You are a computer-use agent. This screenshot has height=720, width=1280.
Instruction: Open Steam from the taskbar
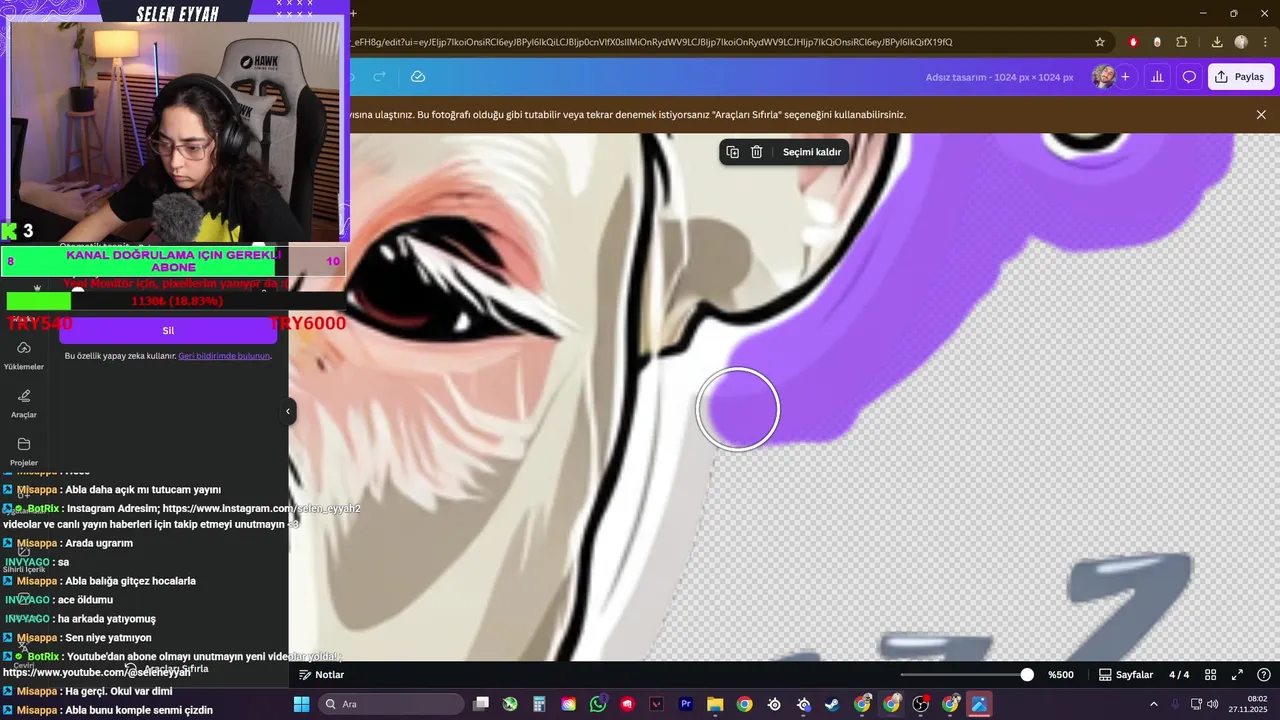coord(832,704)
